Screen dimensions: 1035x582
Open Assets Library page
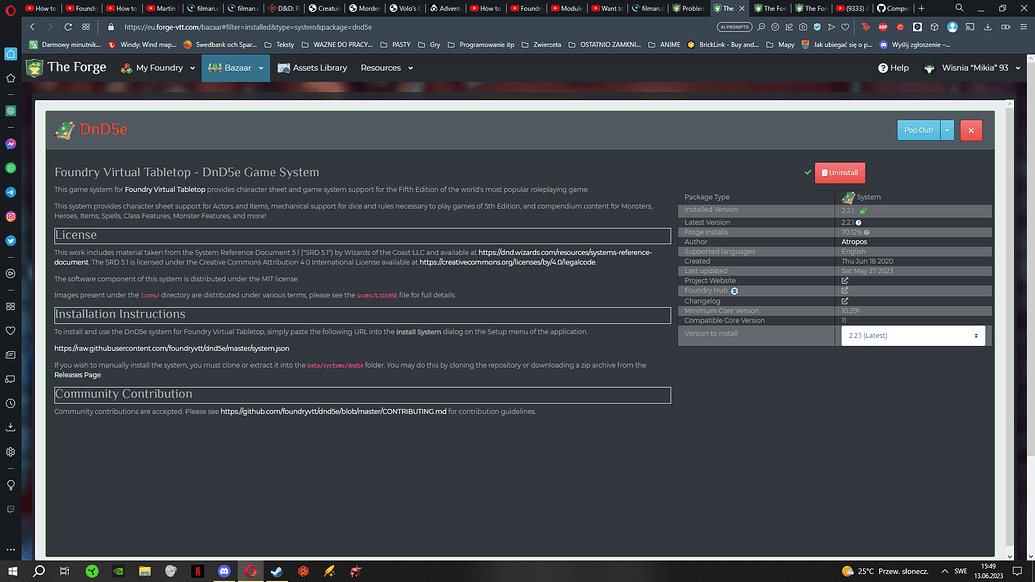[x=312, y=68]
